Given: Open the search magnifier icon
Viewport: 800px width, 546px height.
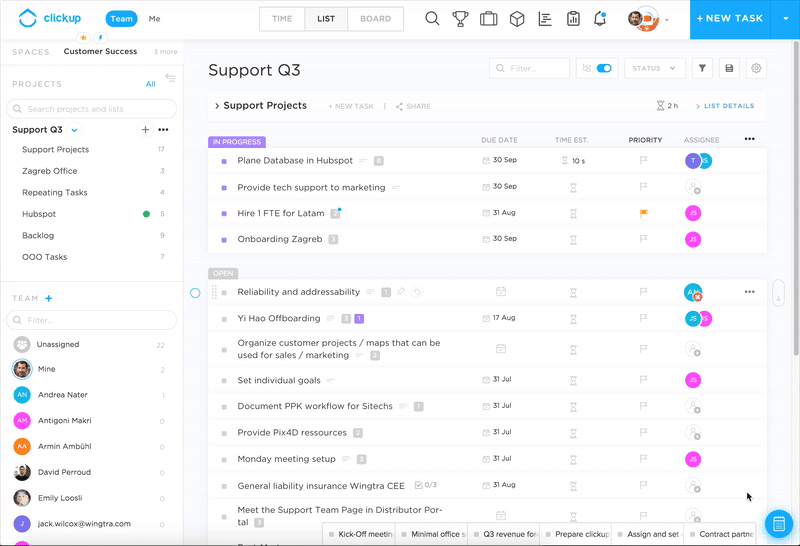Looking at the screenshot, I should click(432, 19).
